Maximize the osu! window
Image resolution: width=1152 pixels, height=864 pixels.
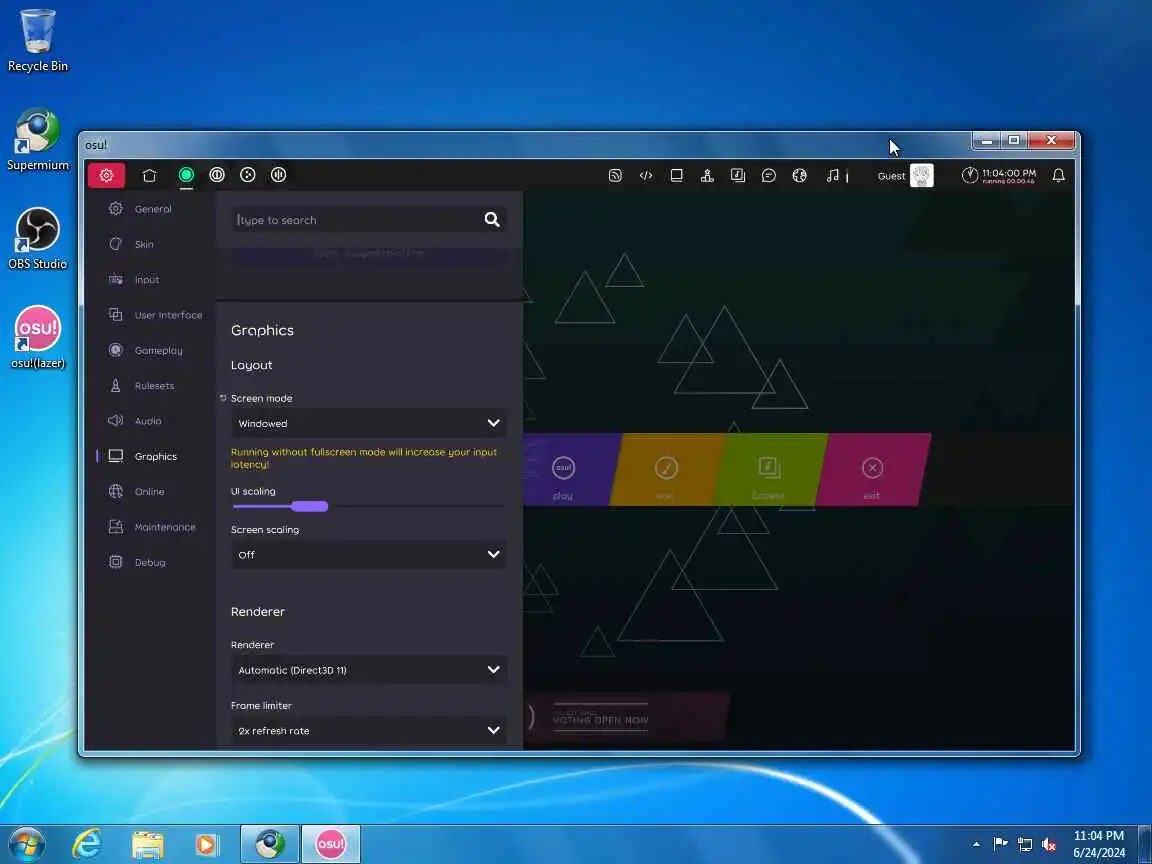pos(1014,140)
